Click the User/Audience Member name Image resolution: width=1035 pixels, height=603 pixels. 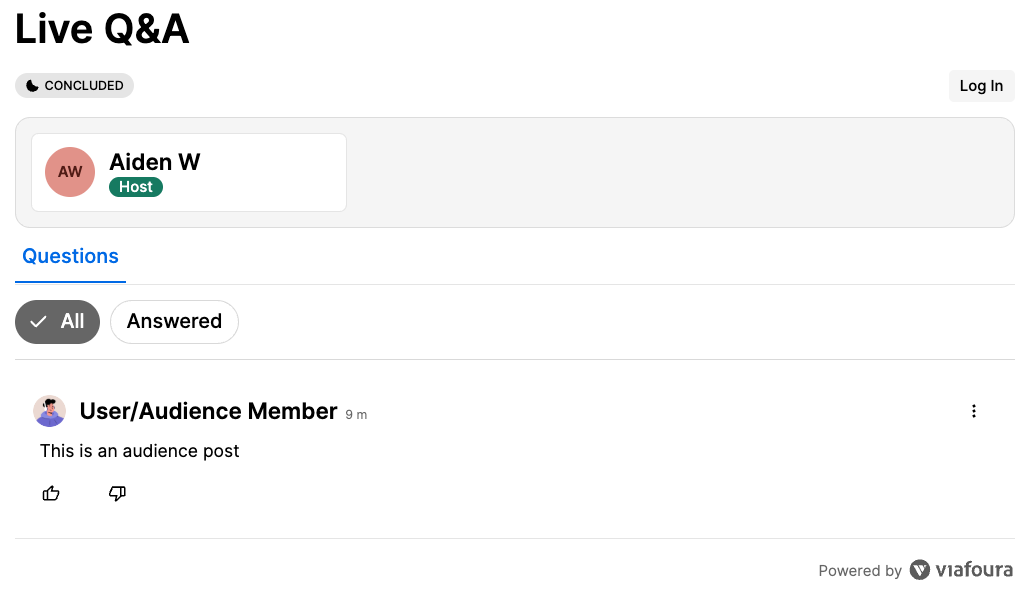pos(208,411)
